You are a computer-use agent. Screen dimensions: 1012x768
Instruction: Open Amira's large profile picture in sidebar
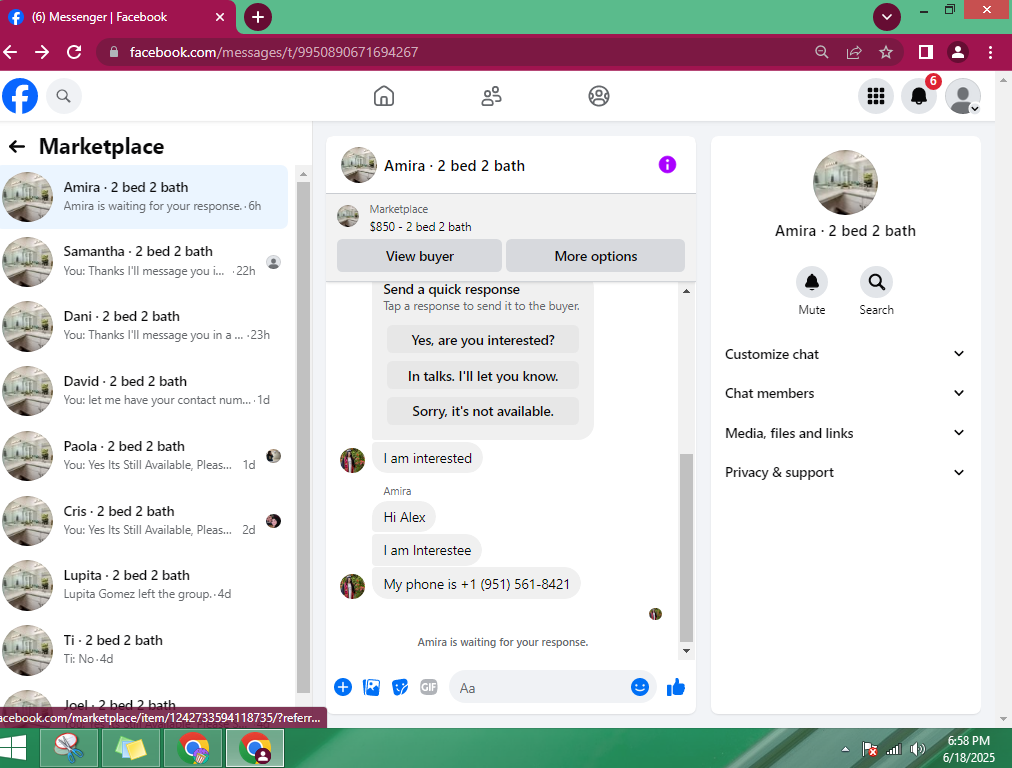(845, 183)
